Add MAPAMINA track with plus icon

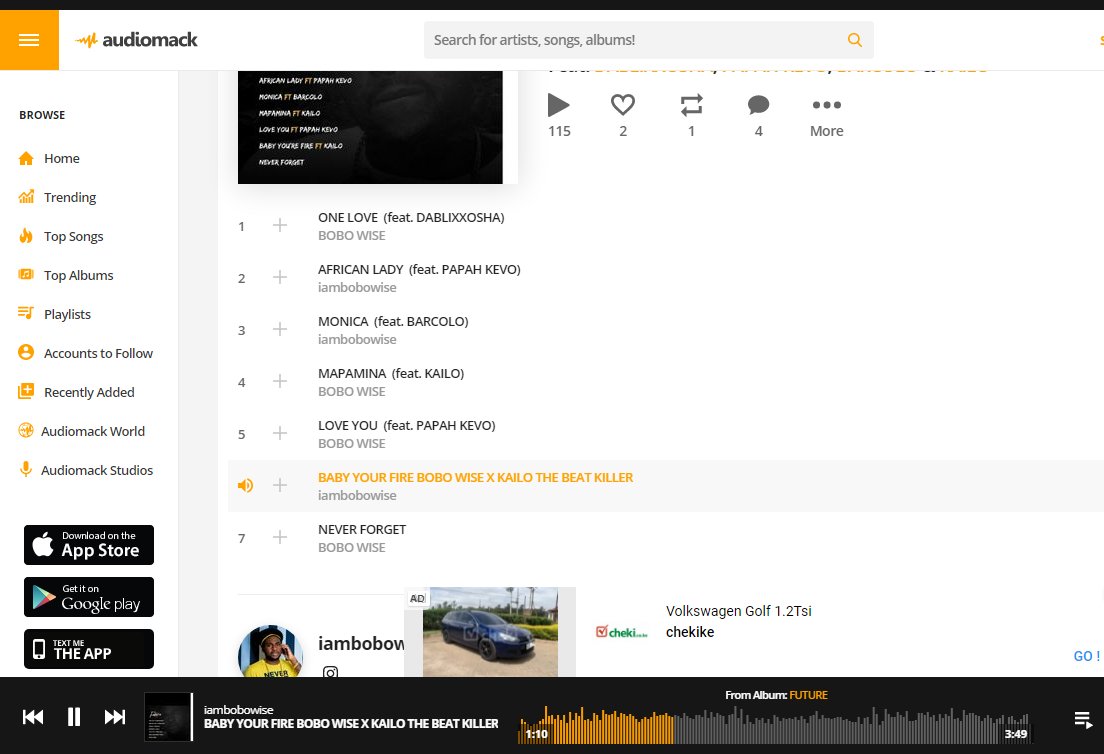point(280,382)
